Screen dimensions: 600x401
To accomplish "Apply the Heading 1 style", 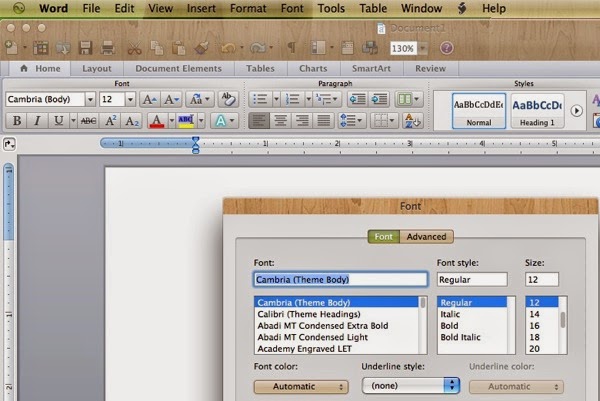I will [x=537, y=109].
